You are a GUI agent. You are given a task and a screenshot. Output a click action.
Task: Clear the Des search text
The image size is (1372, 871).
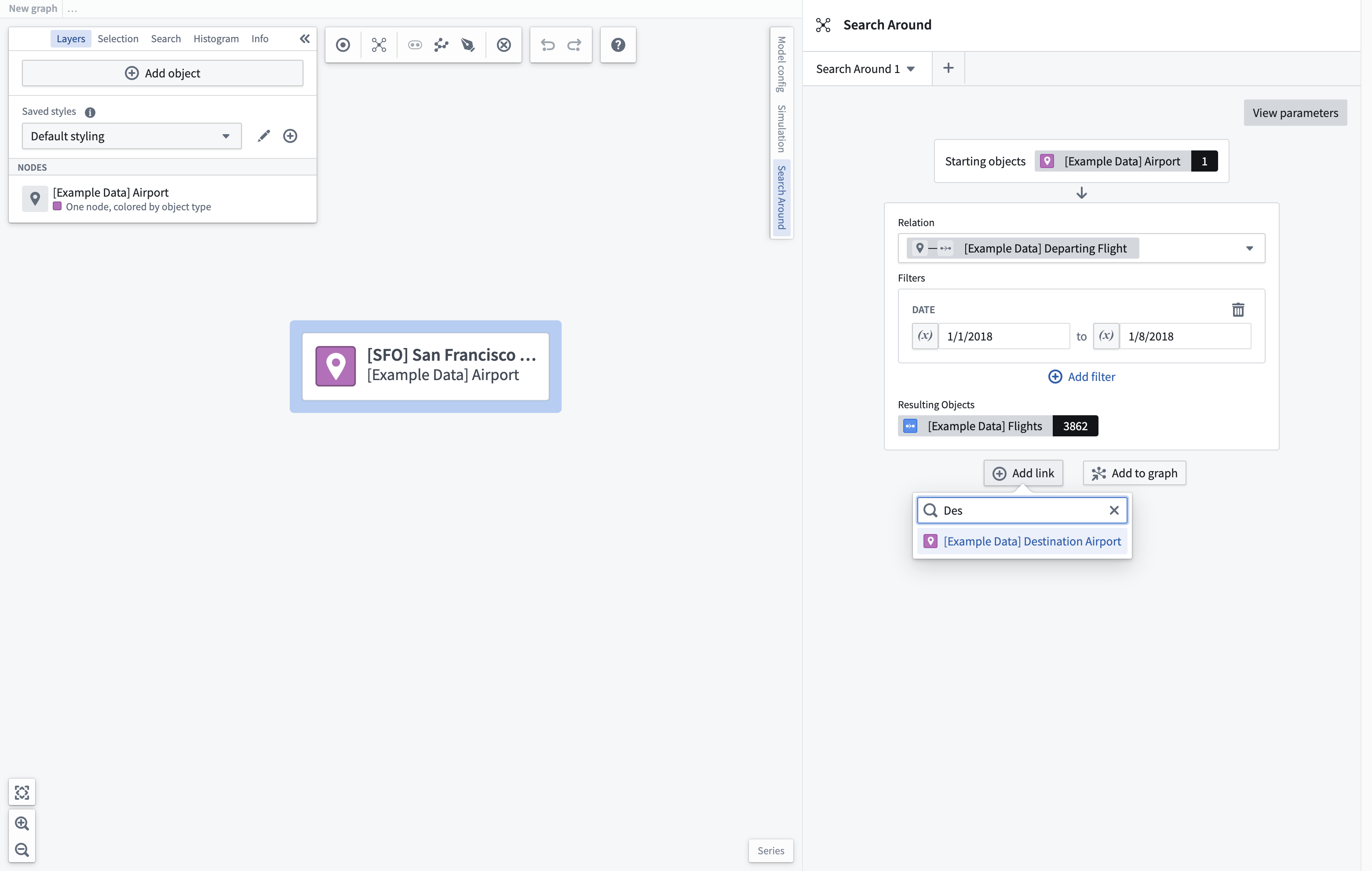point(1114,510)
